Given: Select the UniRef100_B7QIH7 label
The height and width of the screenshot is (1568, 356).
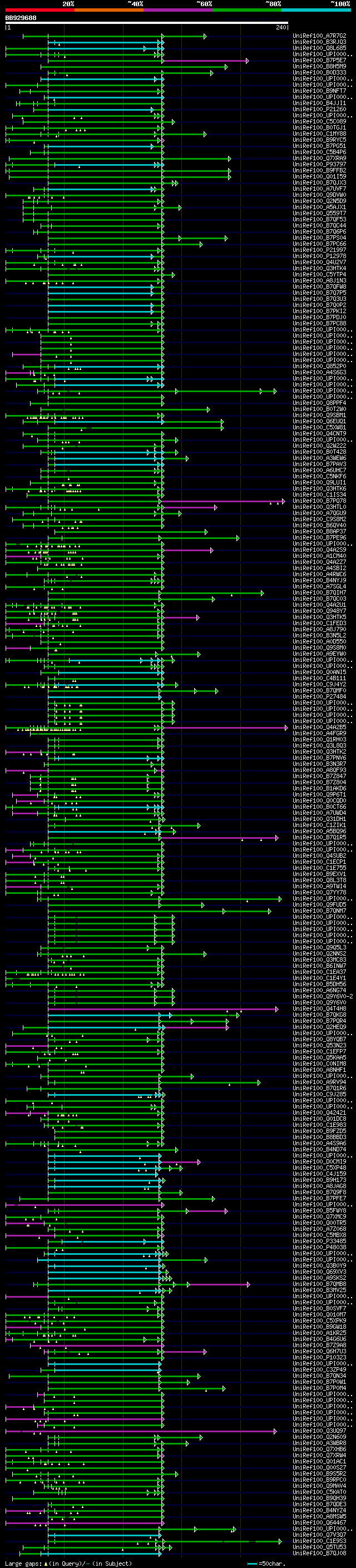Looking at the screenshot, I should coord(319,593).
